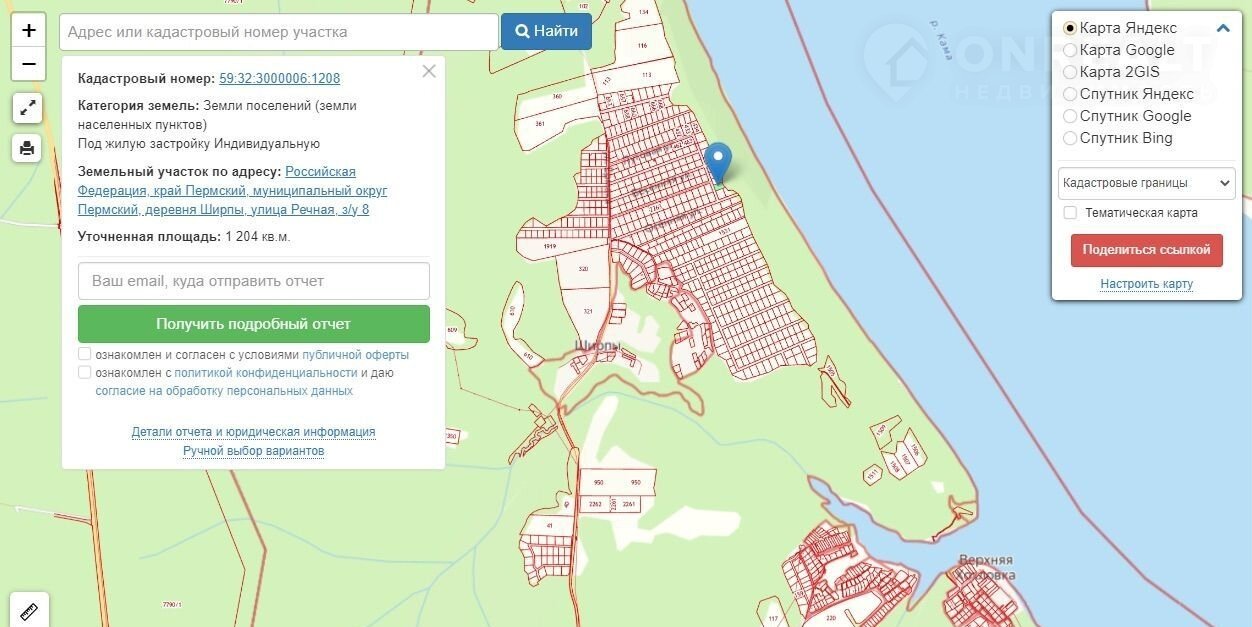1252x627 pixels.
Task: Click the Найти search button
Action: click(546, 31)
